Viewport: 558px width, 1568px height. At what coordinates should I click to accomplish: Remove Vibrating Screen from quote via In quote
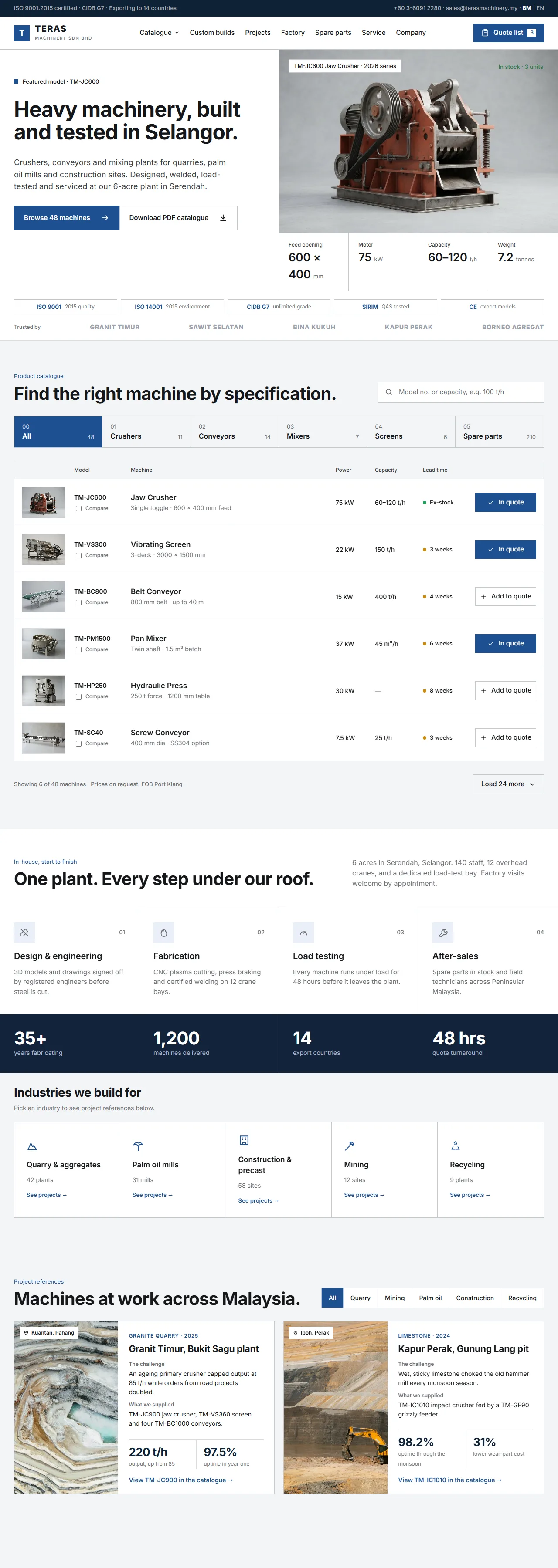pyautogui.click(x=506, y=549)
